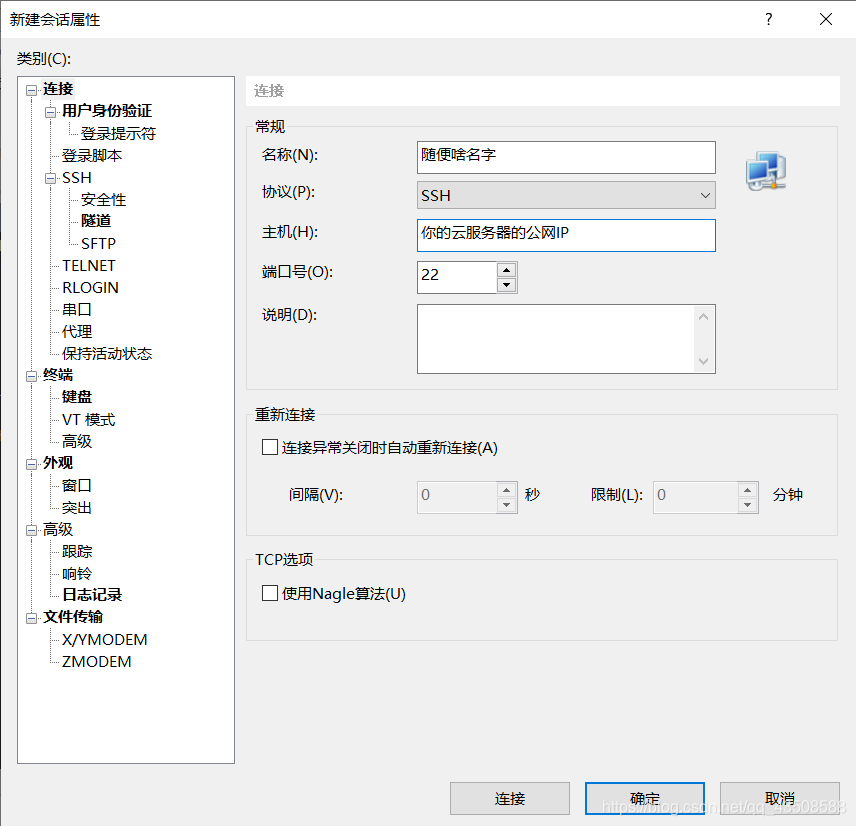The image size is (856, 826).
Task: Click the 确定 button
Action: [645, 799]
